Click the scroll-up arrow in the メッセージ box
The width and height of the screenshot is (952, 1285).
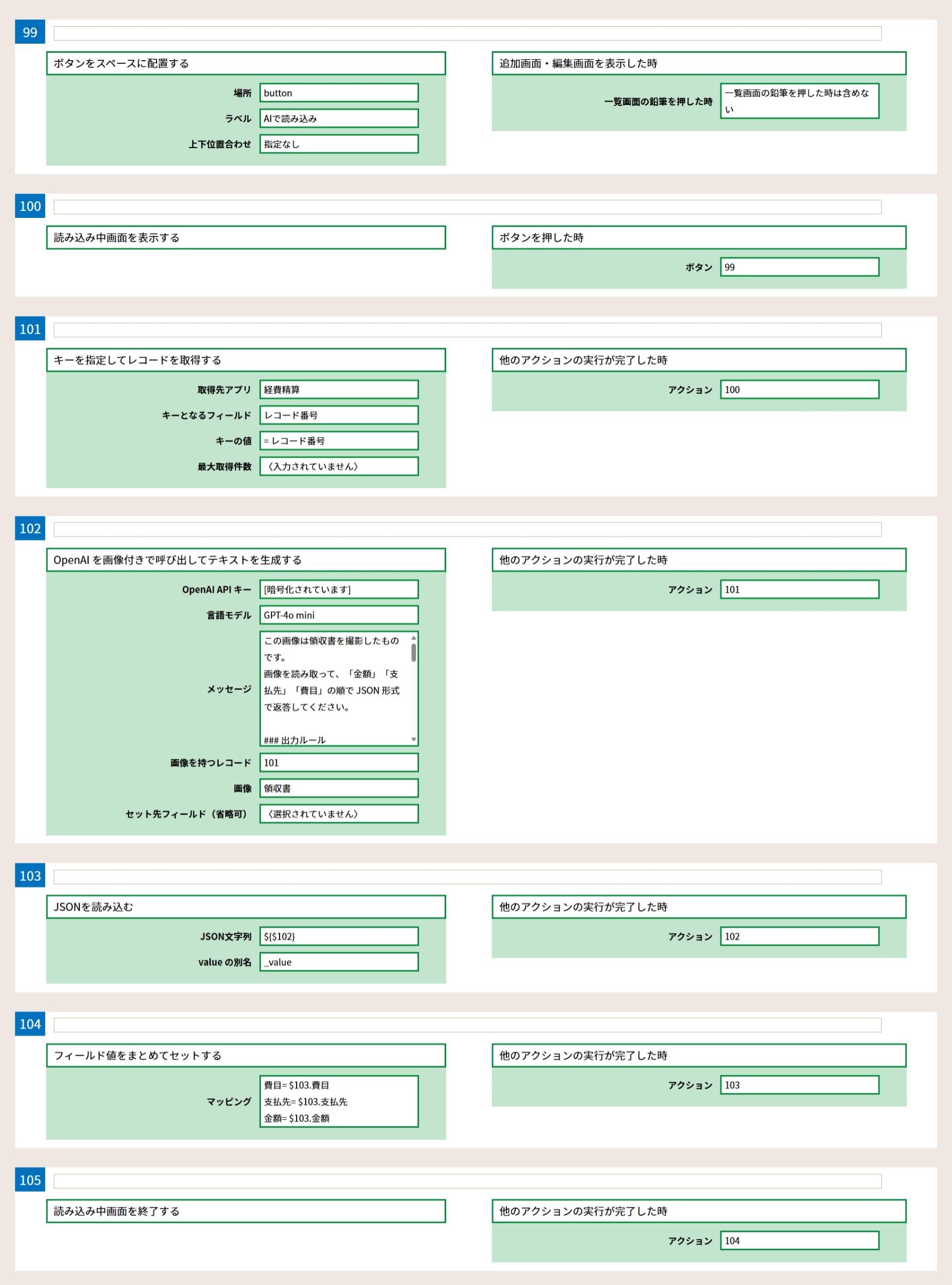click(x=413, y=638)
